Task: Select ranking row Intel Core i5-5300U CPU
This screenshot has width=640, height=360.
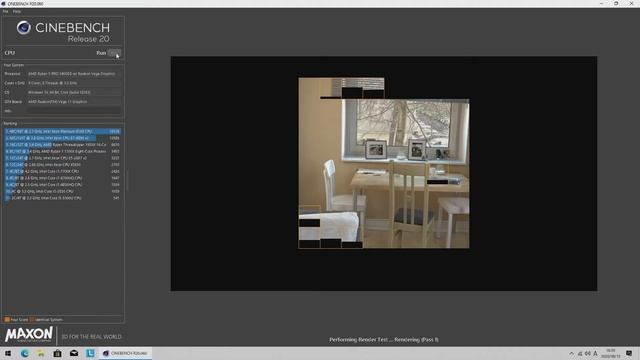Action: (62, 198)
